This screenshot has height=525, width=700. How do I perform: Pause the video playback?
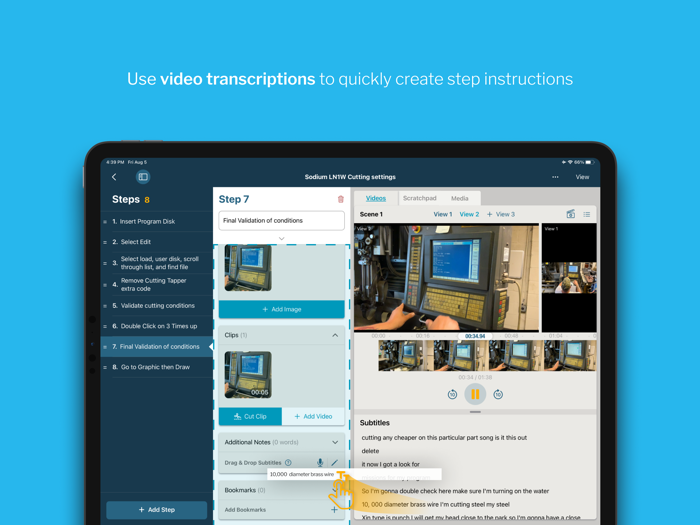click(x=475, y=394)
